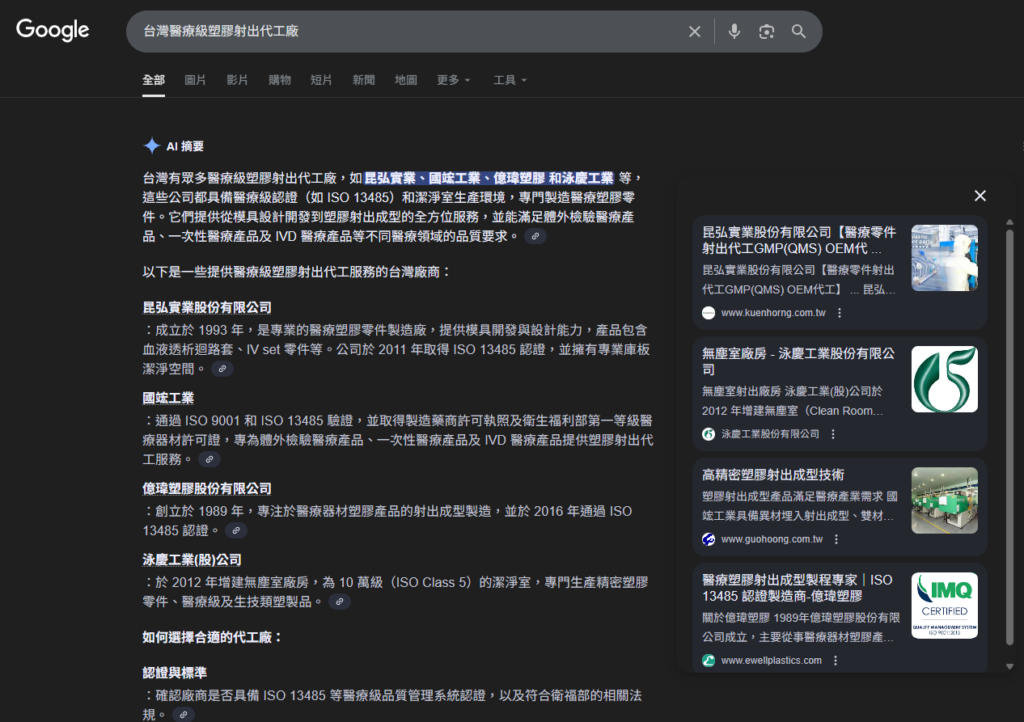
Task: Open source link icon after 認證與標準 text
Action: (184, 715)
